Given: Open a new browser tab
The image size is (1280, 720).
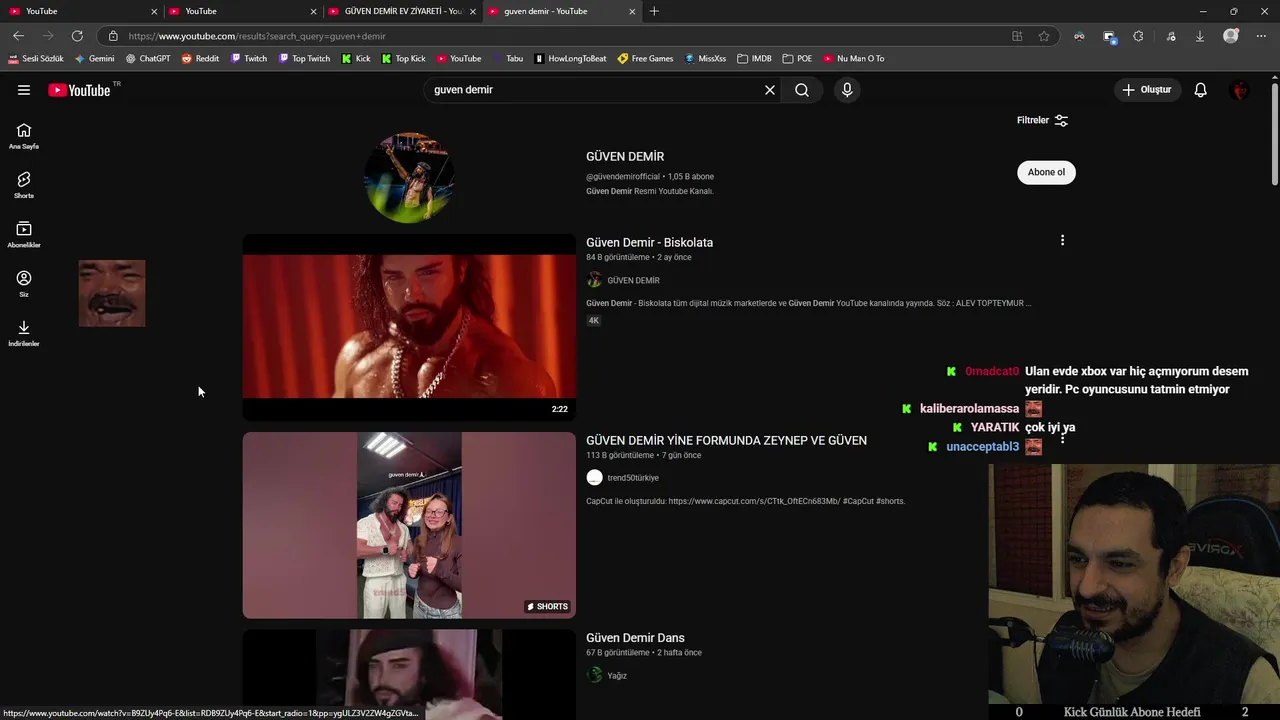Looking at the screenshot, I should 654,11.
